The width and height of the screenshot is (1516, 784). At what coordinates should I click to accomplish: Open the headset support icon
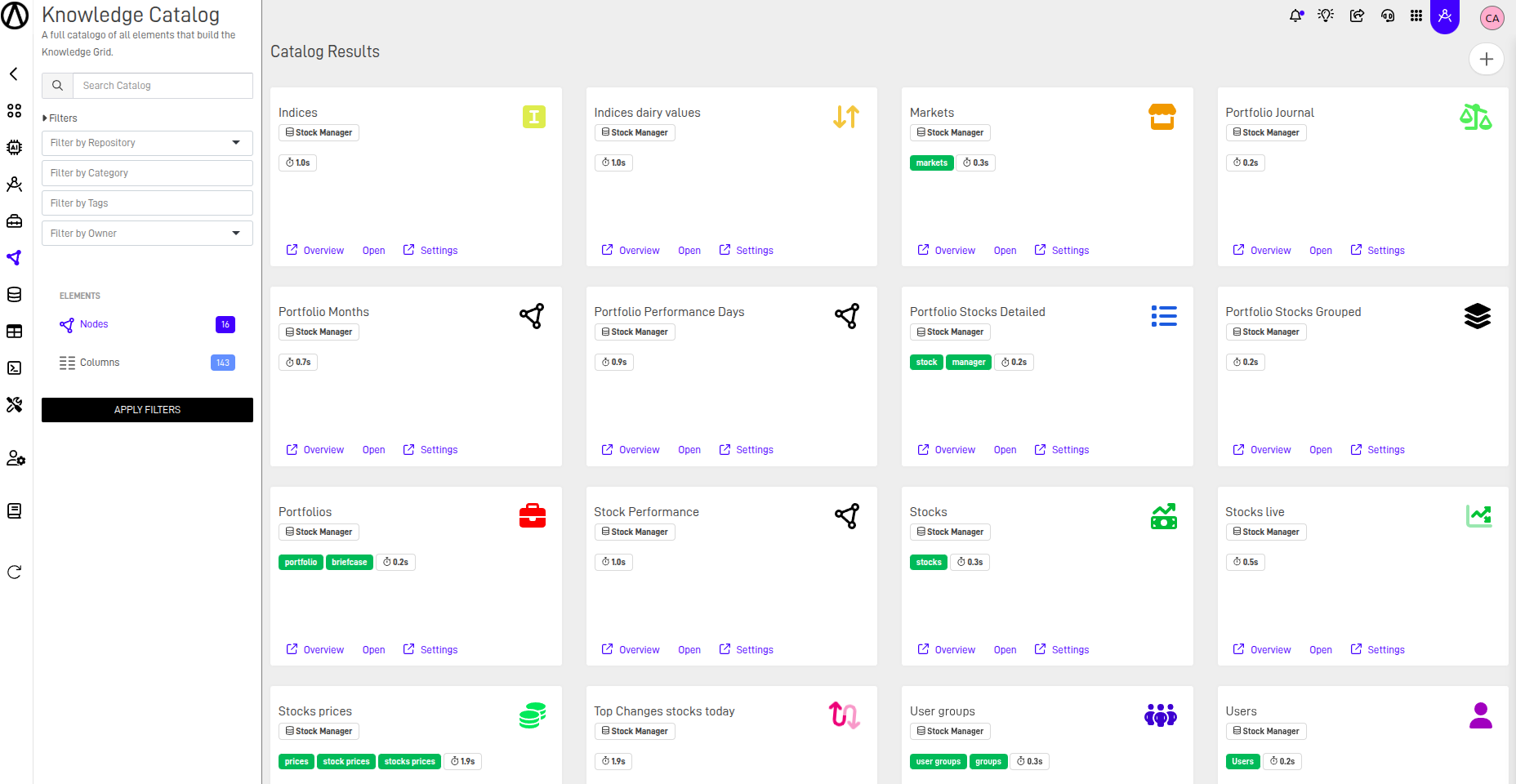coord(1388,16)
